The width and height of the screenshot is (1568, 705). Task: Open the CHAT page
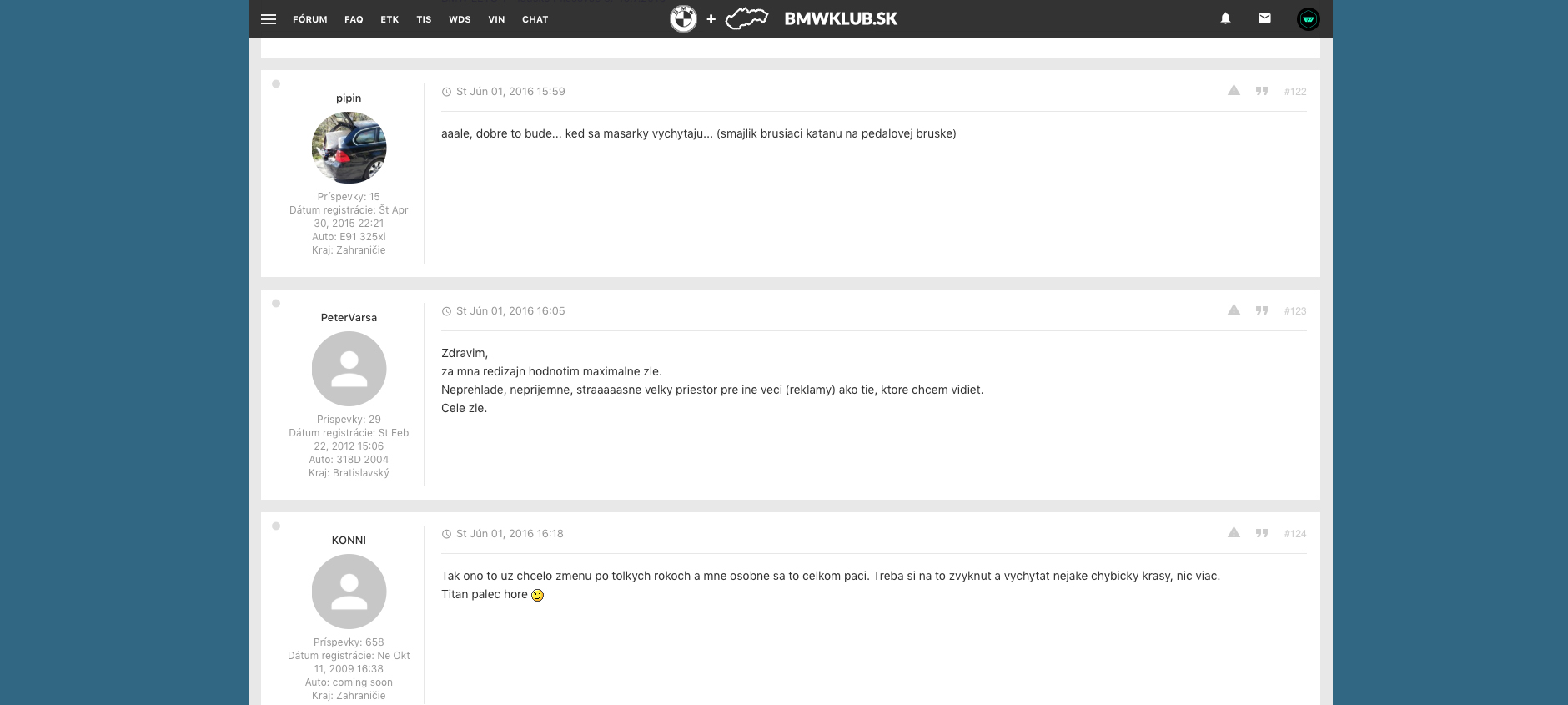tap(535, 19)
